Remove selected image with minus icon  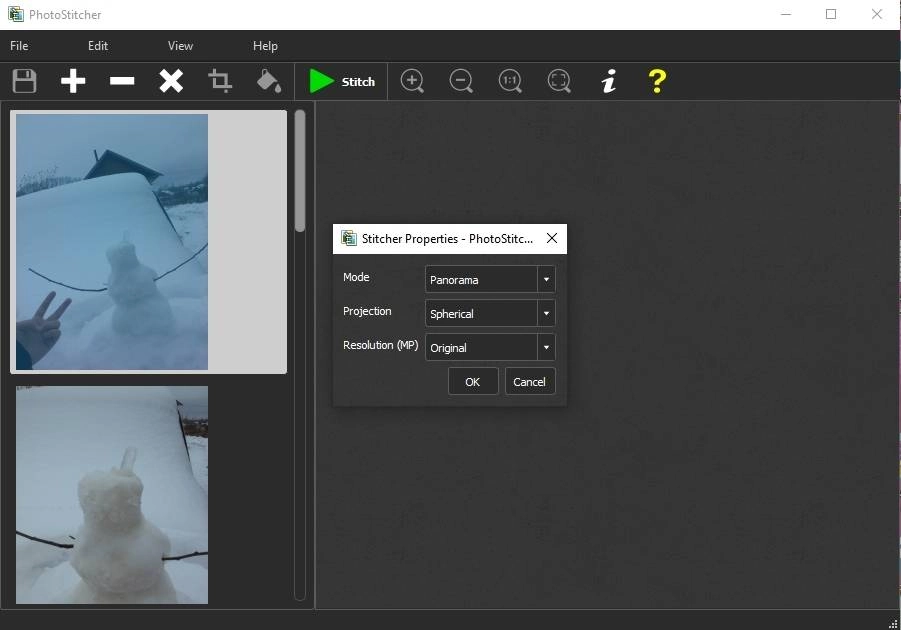point(122,81)
